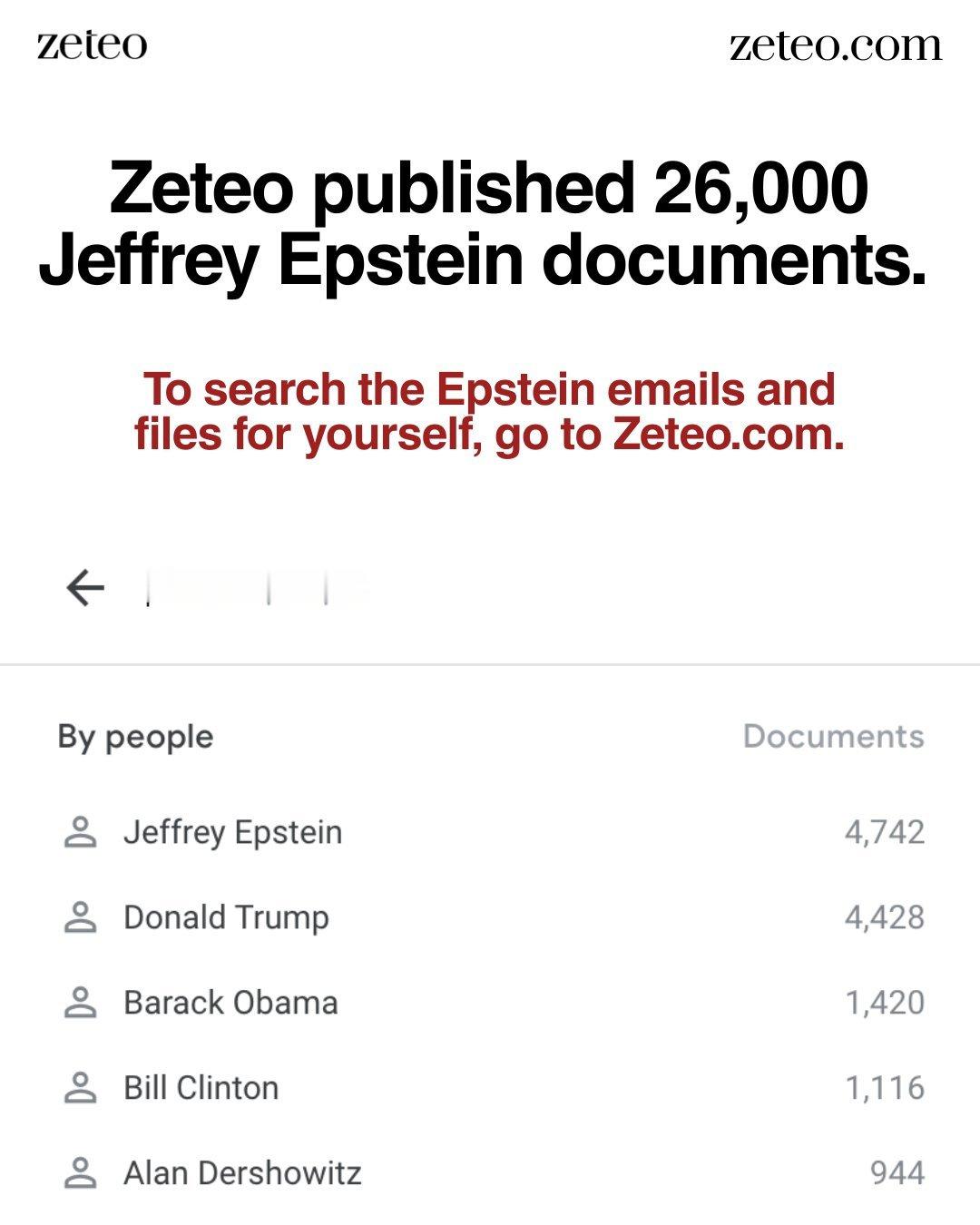This screenshot has height=1225, width=980.
Task: Expand the Barack Obama entry
Action: coord(490,1003)
